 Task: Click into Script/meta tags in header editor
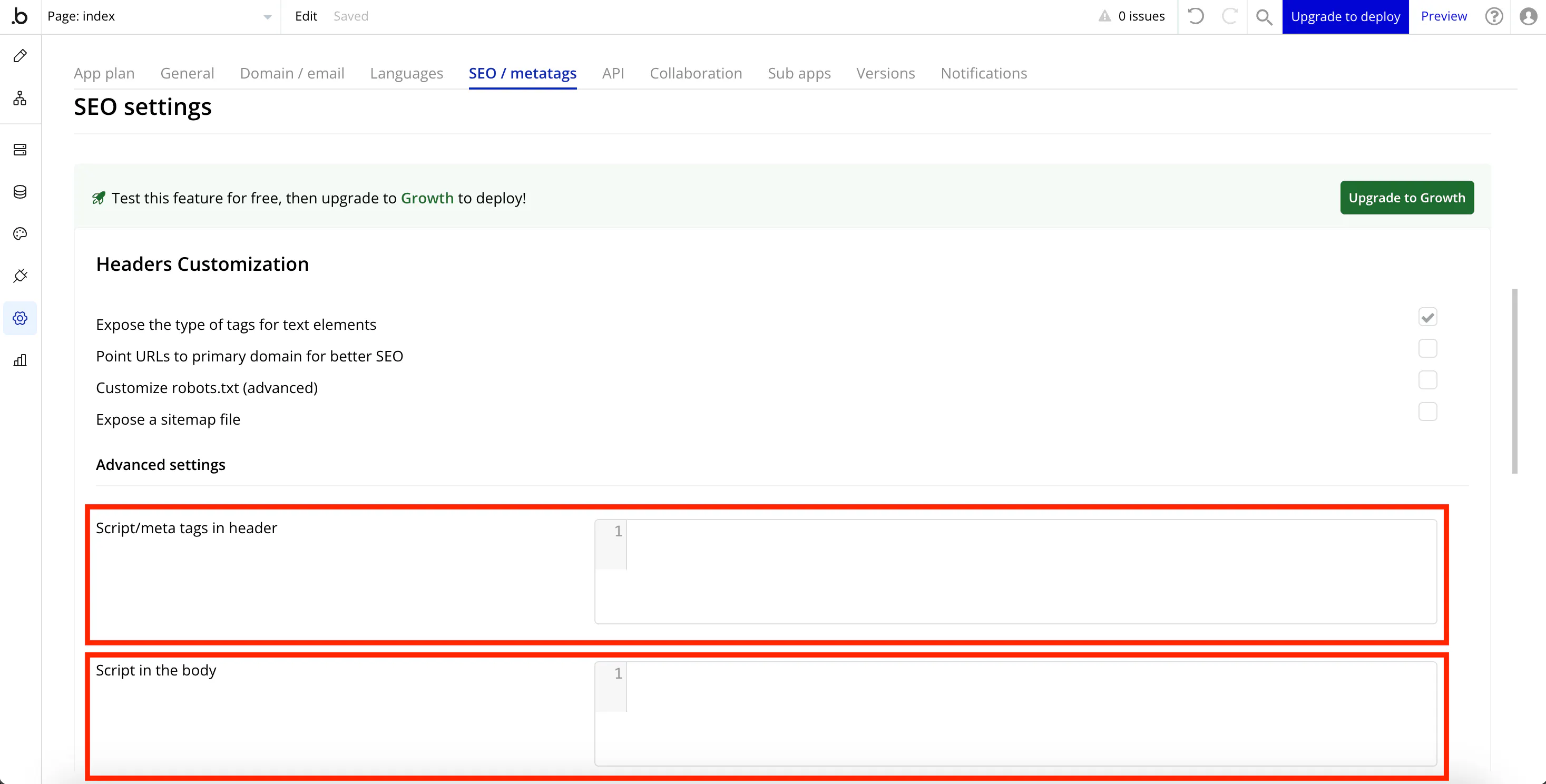point(1015,572)
